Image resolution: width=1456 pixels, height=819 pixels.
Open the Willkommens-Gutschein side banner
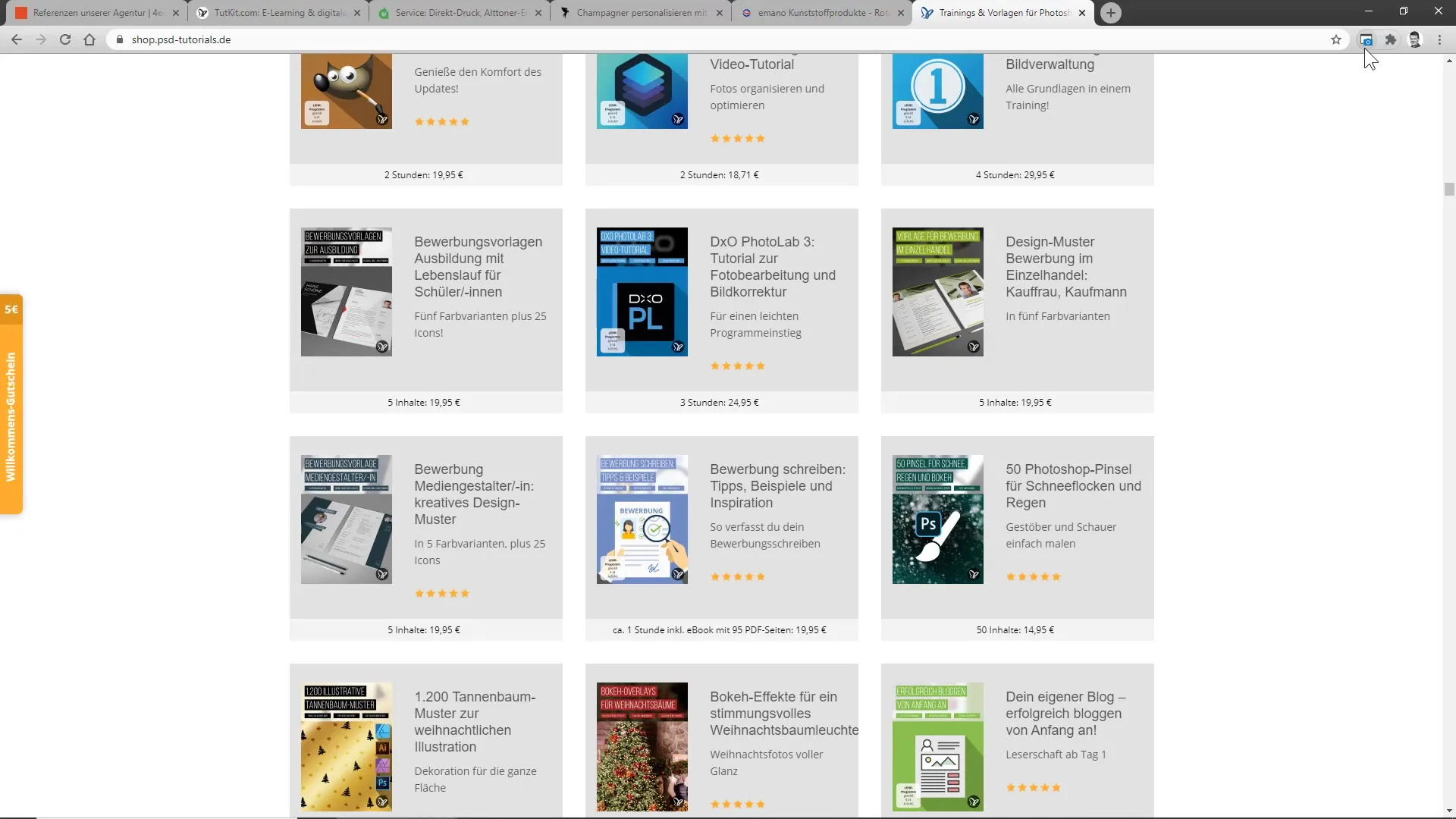pyautogui.click(x=11, y=404)
